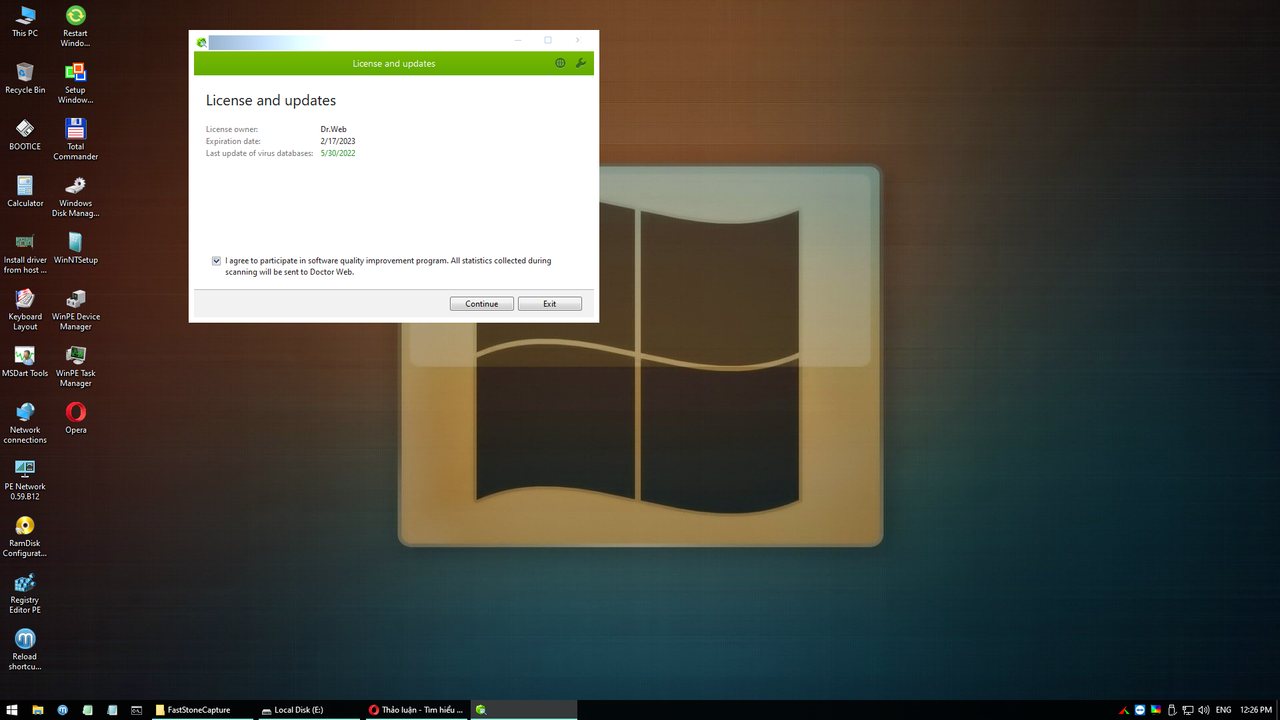Select the Keyboard Layout desktop icon
1280x720 pixels.
pos(25,310)
